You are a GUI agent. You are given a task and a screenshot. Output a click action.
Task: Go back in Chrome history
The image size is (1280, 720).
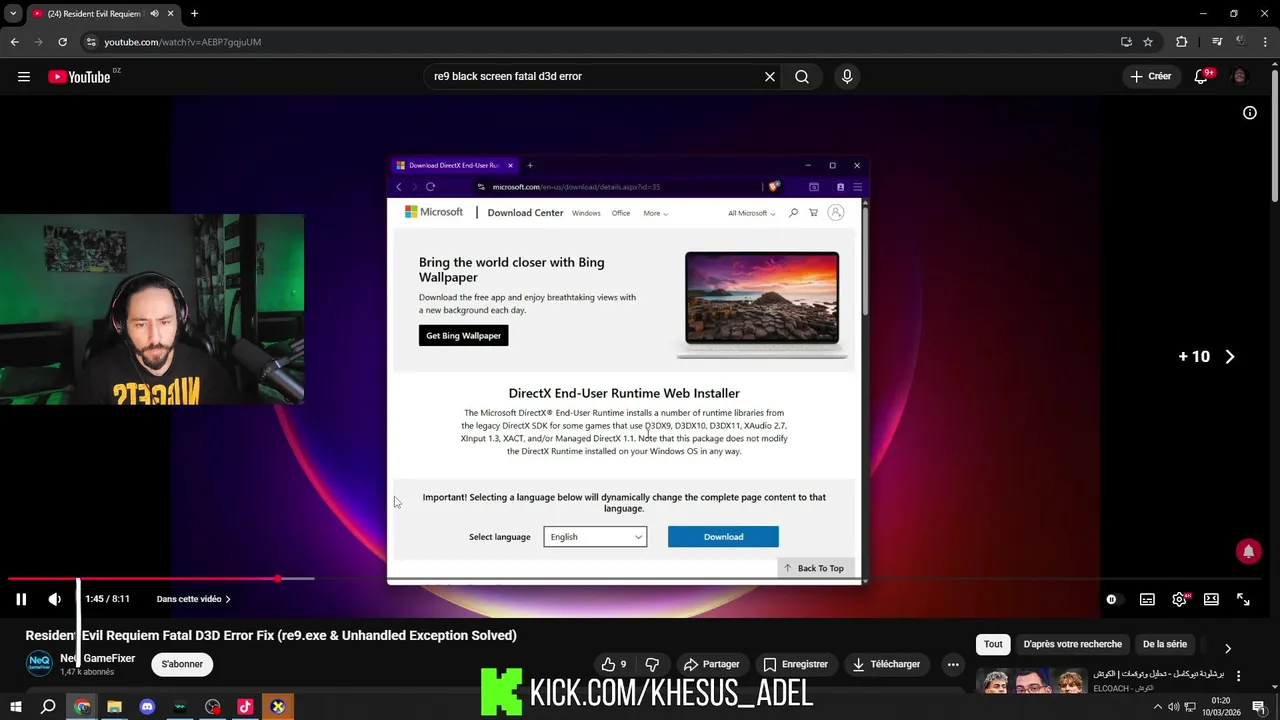[x=14, y=42]
